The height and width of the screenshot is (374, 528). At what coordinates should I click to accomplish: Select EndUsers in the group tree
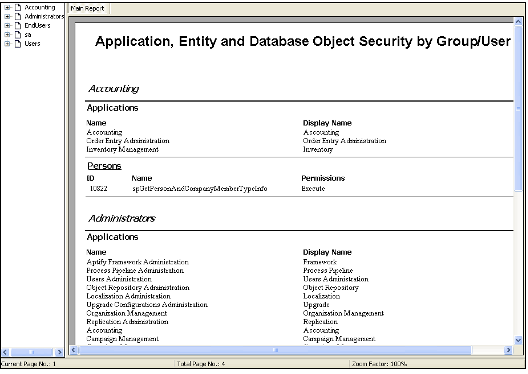click(x=37, y=26)
